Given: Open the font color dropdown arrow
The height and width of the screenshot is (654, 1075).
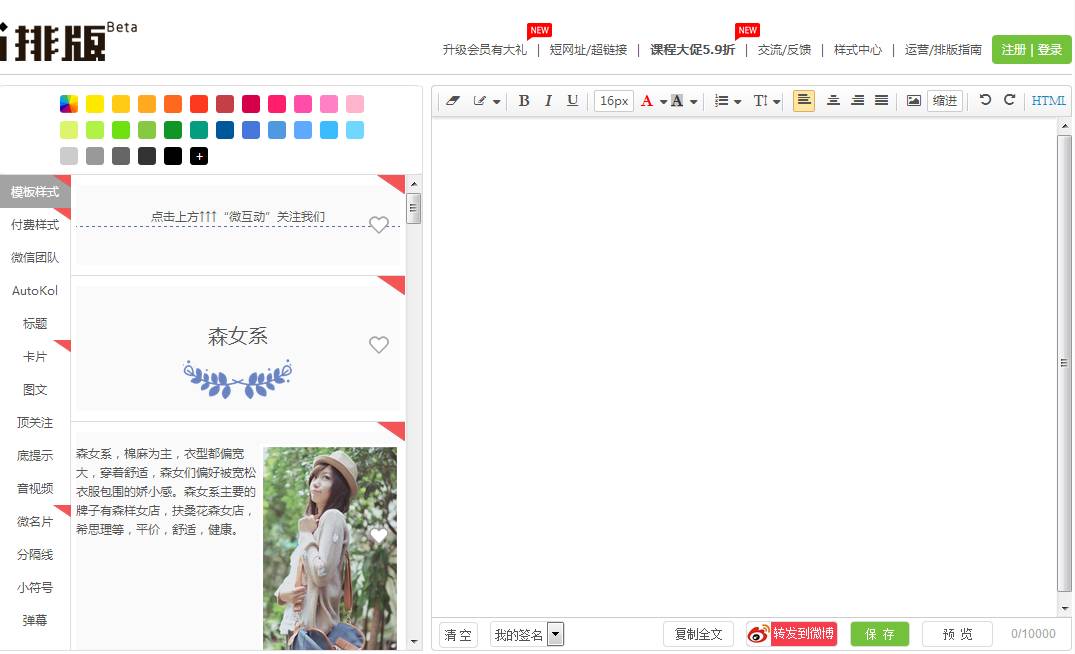Looking at the screenshot, I should click(x=661, y=100).
